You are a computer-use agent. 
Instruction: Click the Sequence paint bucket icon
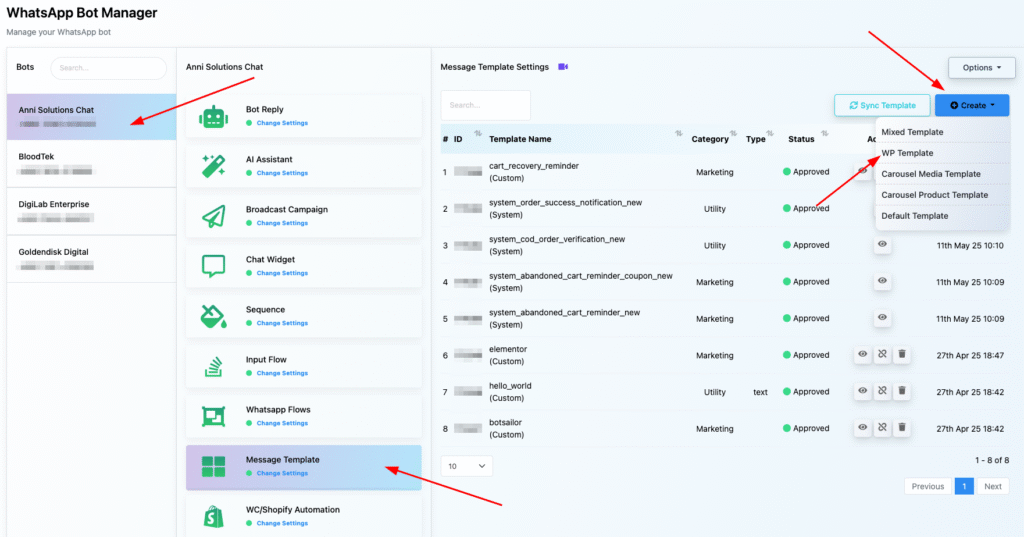click(214, 316)
